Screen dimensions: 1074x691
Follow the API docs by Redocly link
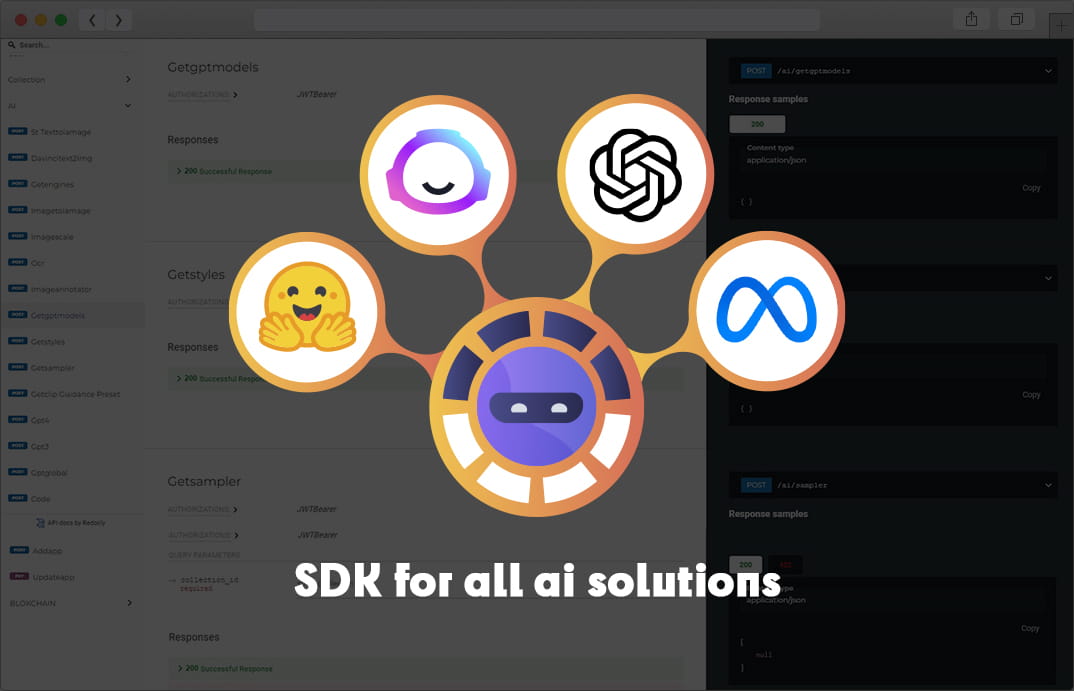[76, 523]
